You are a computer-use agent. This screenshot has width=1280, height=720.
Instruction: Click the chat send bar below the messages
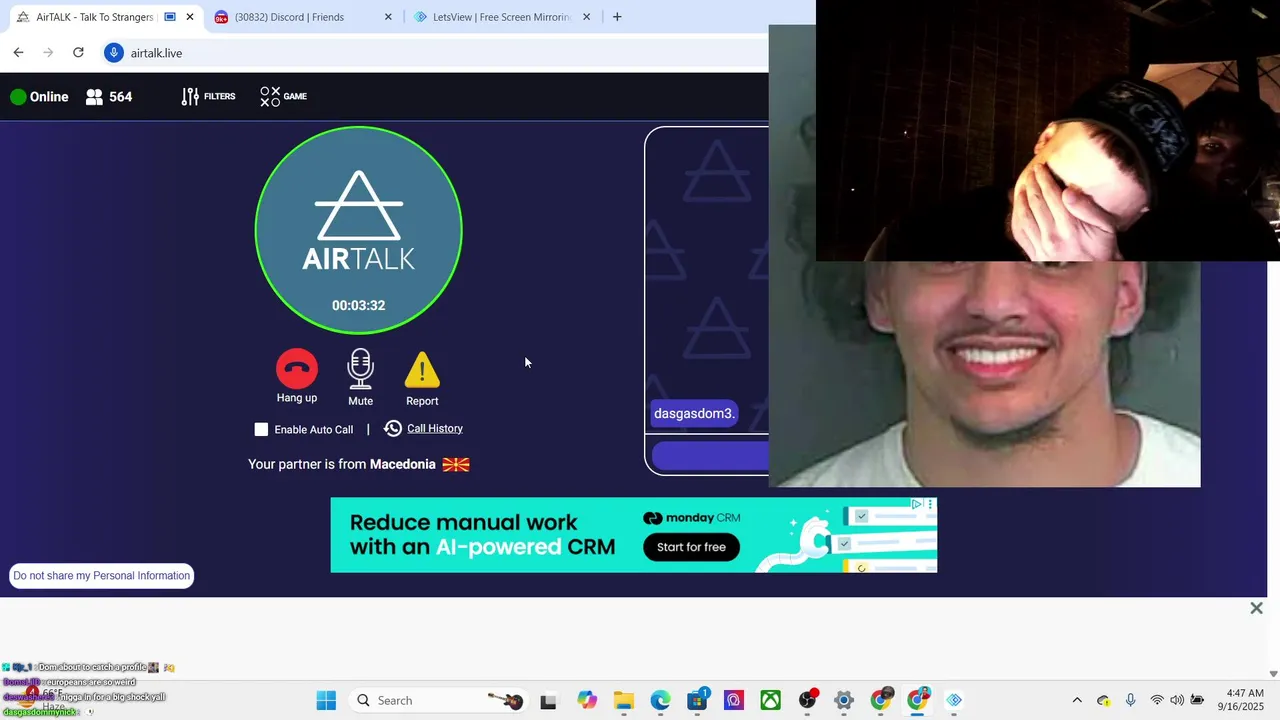pos(710,456)
